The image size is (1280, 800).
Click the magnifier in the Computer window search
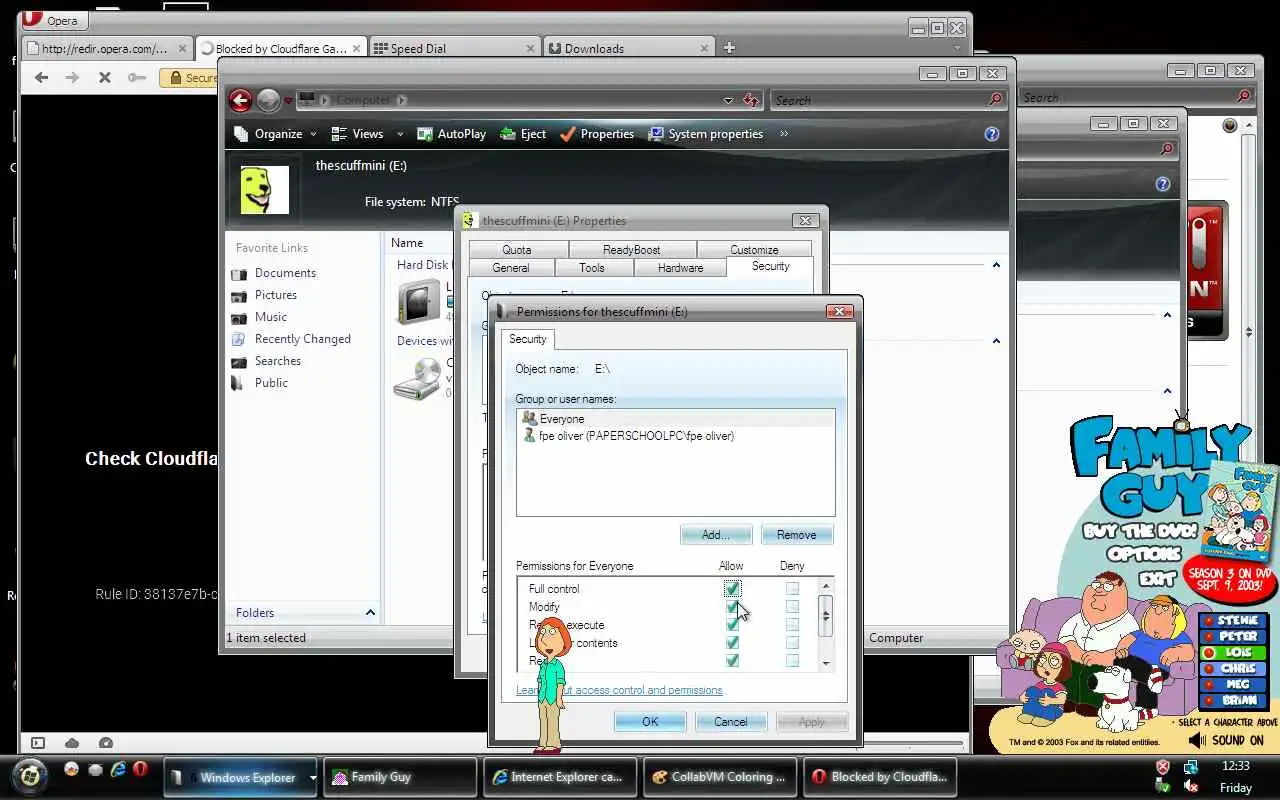point(995,100)
